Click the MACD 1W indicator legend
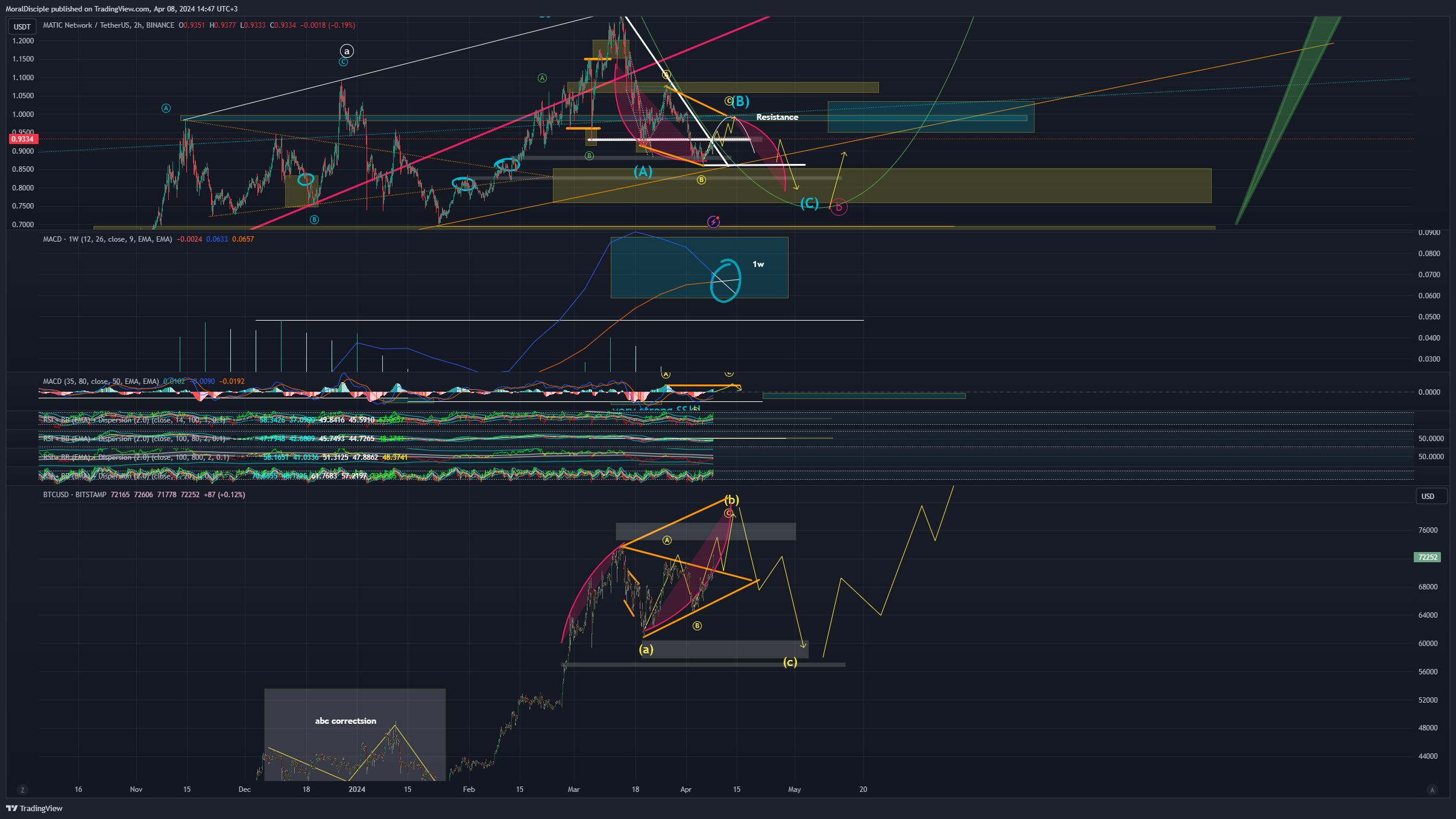Image resolution: width=1456 pixels, height=819 pixels. click(x=107, y=239)
